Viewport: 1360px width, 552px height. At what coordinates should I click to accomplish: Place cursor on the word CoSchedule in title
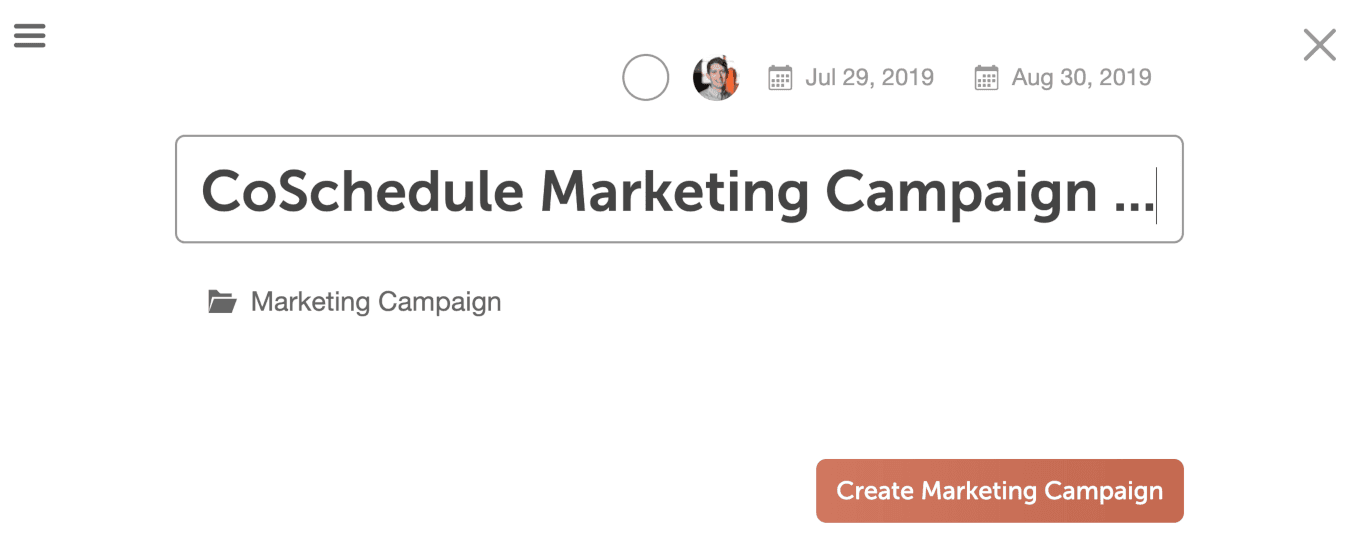[x=363, y=190]
